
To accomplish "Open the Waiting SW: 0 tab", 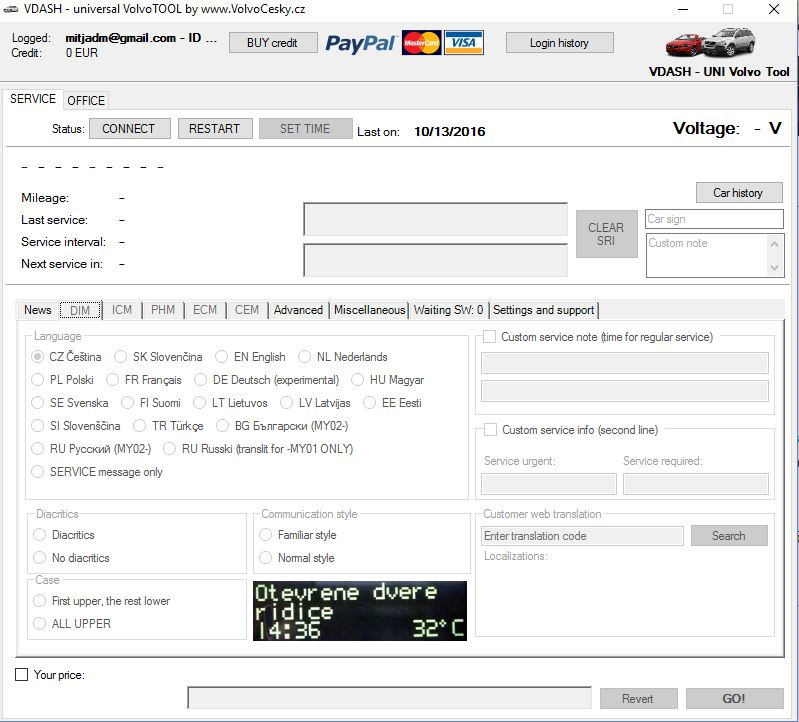I will tap(448, 310).
